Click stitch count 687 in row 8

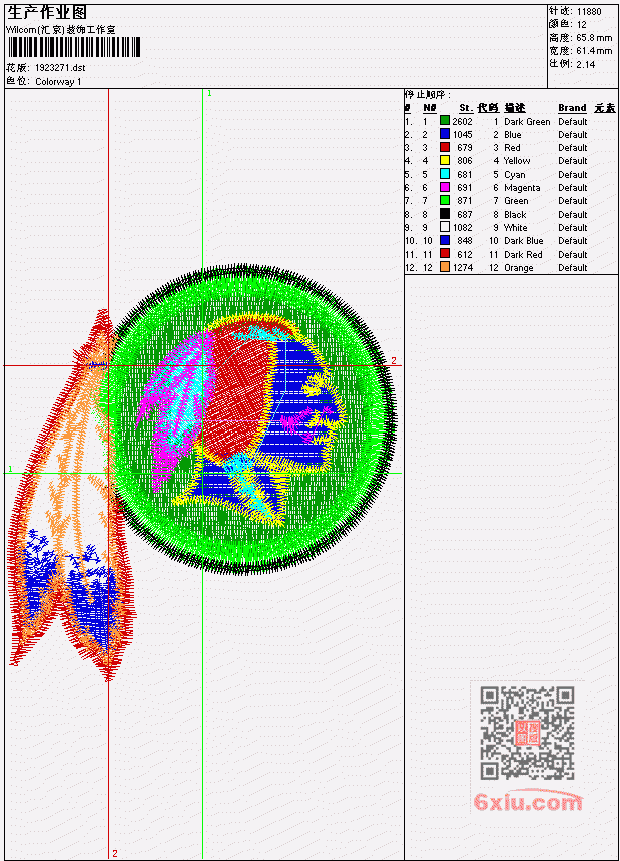coord(465,215)
